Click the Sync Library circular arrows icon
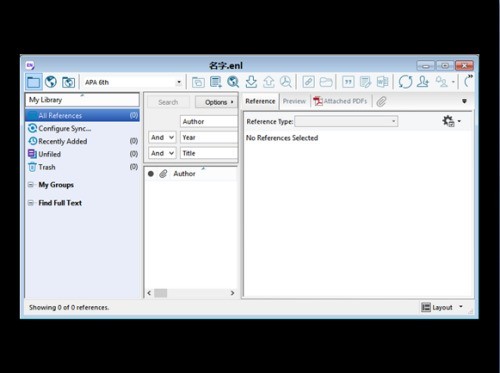500x373 pixels. (x=405, y=82)
